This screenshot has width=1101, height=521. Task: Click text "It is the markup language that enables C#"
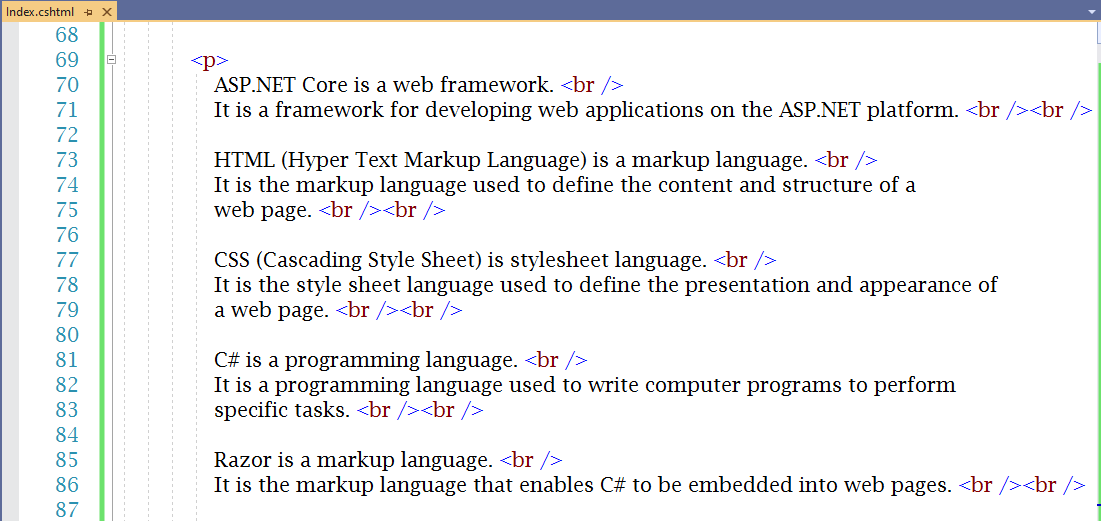click(420, 485)
